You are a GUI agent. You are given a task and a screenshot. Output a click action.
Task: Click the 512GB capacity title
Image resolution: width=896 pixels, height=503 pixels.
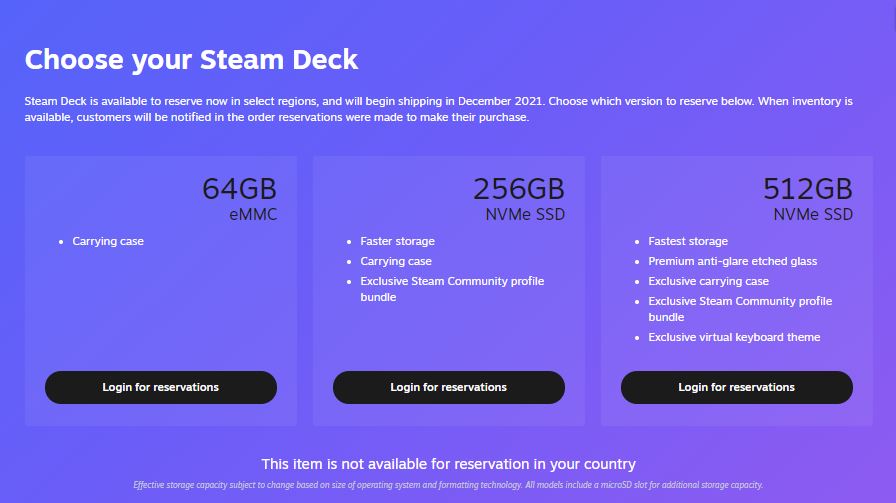click(808, 189)
